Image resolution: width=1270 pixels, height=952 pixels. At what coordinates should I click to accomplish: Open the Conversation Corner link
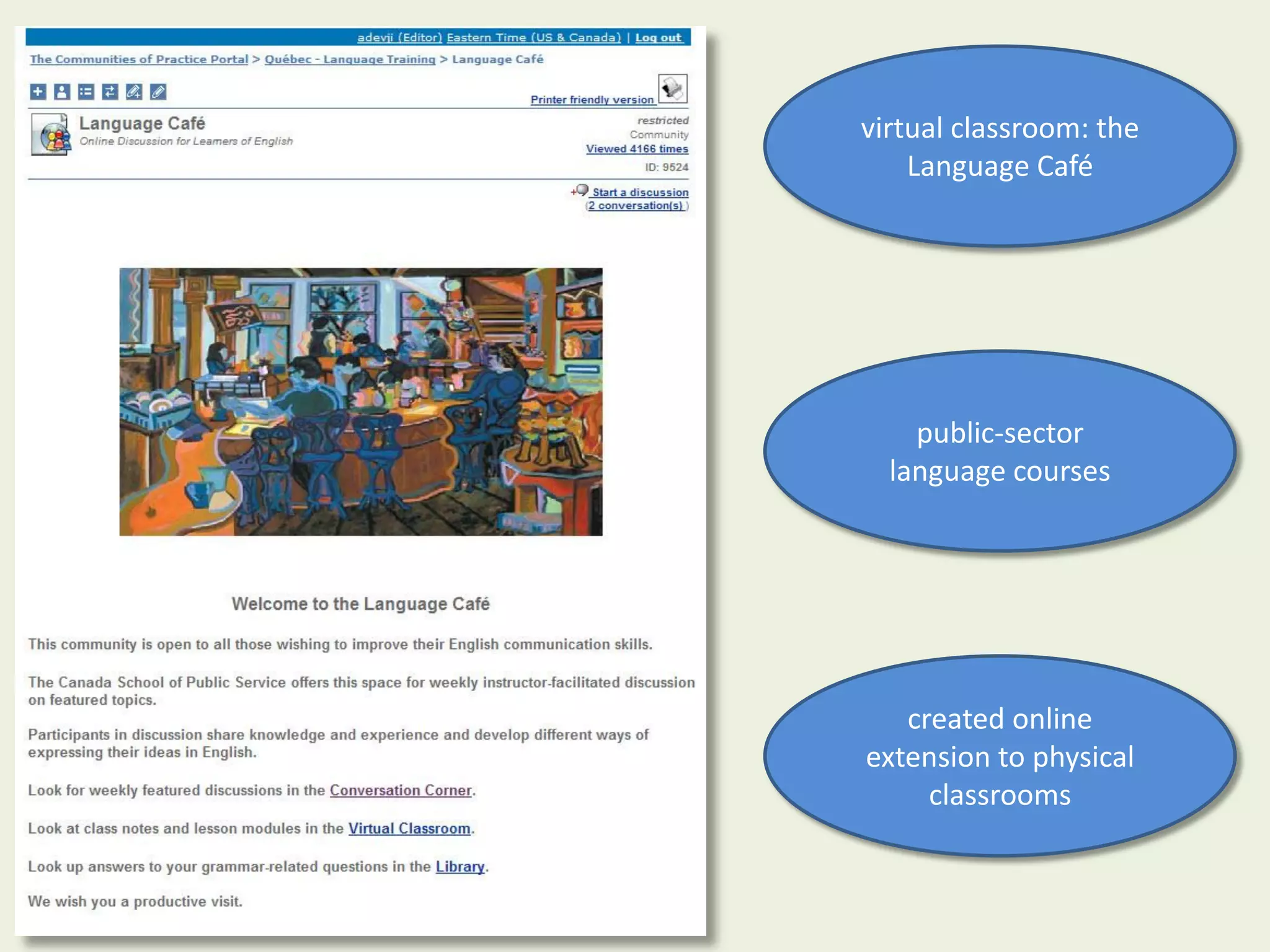click(x=401, y=790)
